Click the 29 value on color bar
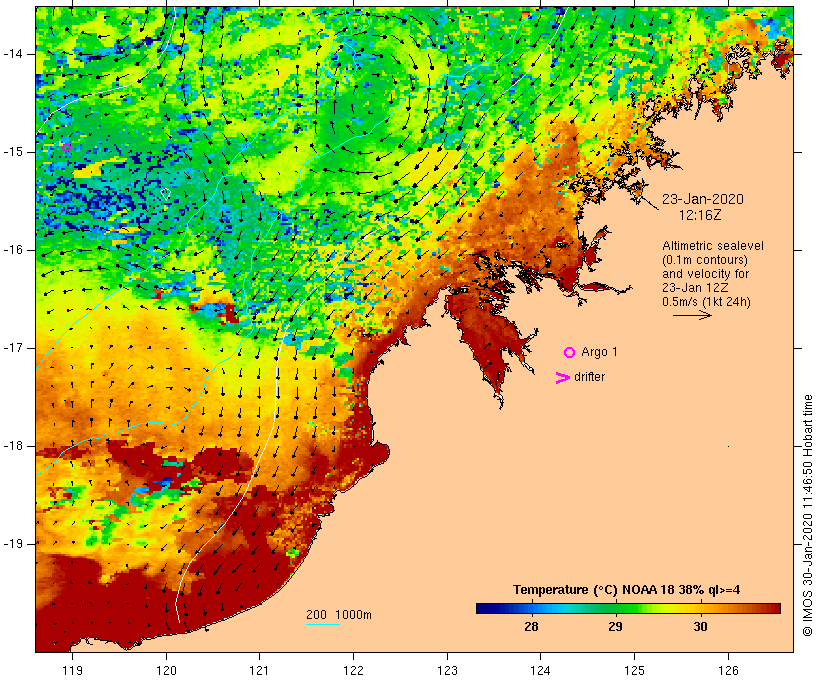The image size is (820, 680). click(616, 626)
